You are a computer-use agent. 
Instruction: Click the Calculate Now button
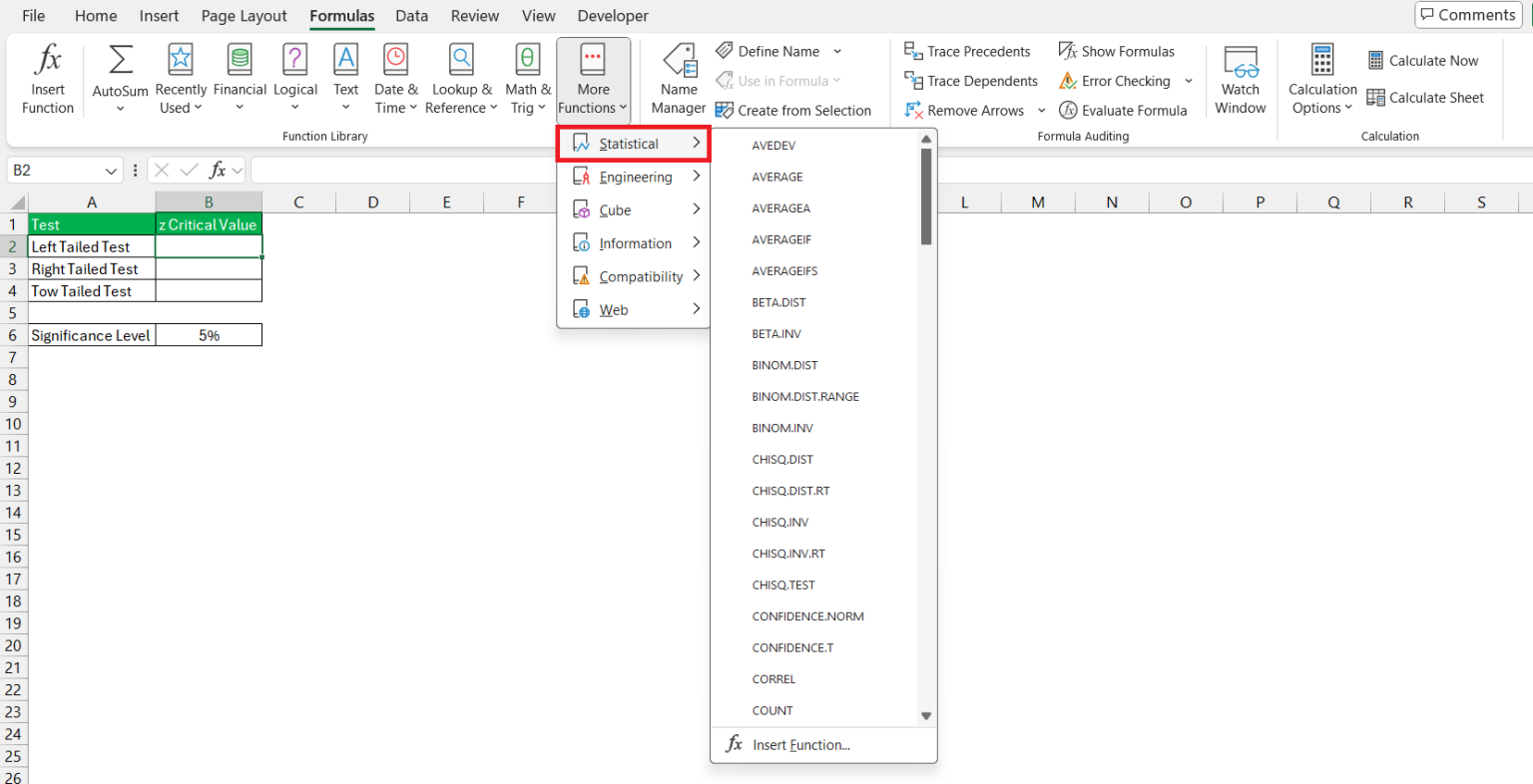[x=1422, y=61]
